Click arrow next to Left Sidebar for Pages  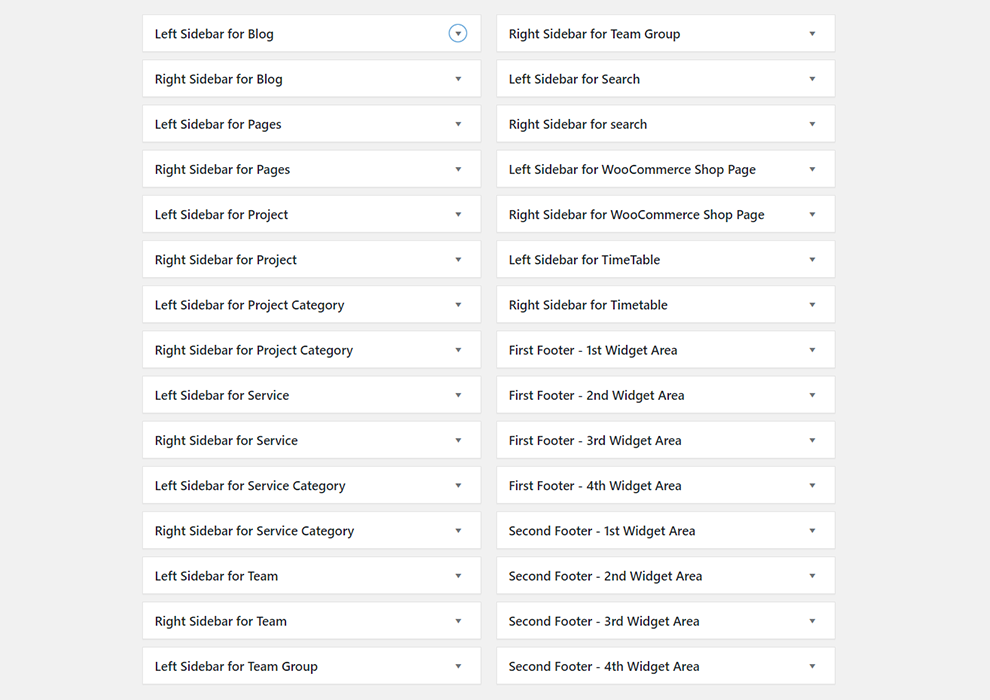pos(458,124)
